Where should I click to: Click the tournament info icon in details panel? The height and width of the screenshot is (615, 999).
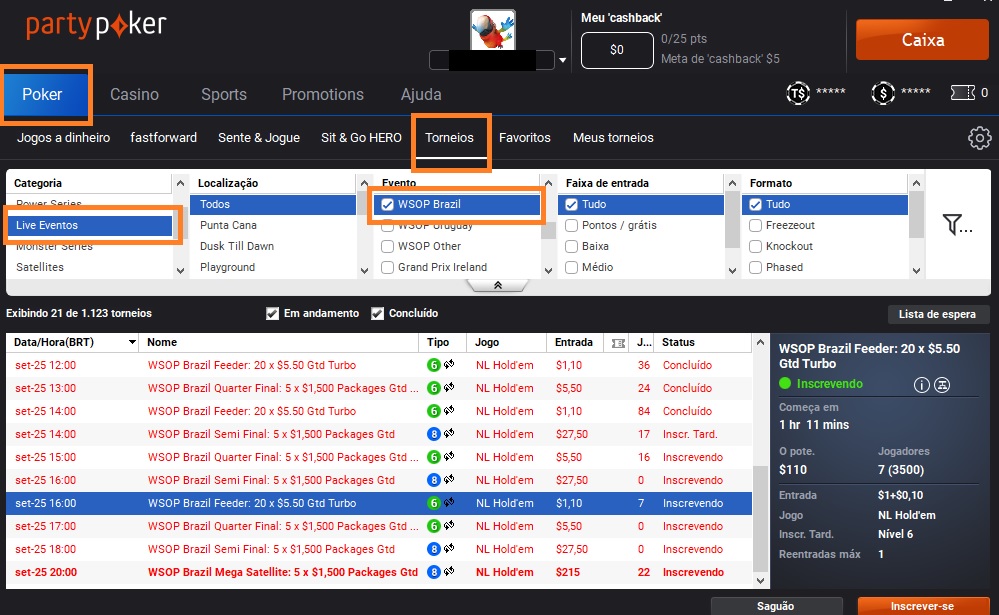[x=921, y=384]
